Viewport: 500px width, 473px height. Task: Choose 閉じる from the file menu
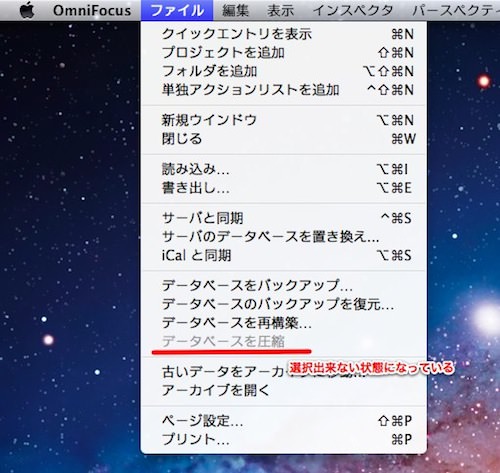(284, 139)
